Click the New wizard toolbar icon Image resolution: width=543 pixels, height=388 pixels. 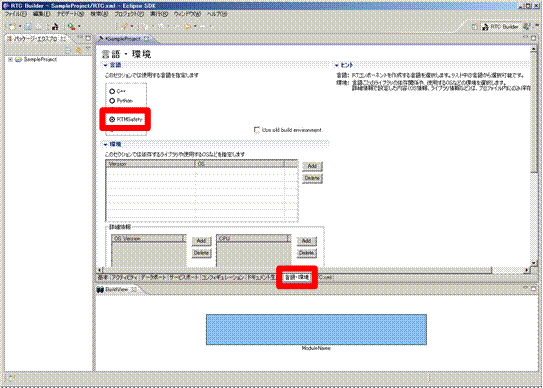click(x=12, y=26)
